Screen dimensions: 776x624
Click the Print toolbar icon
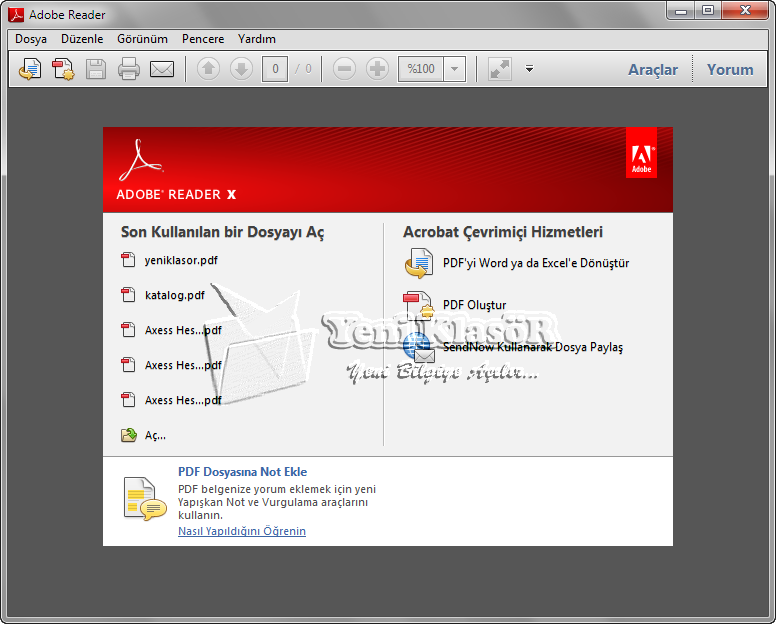[129, 69]
